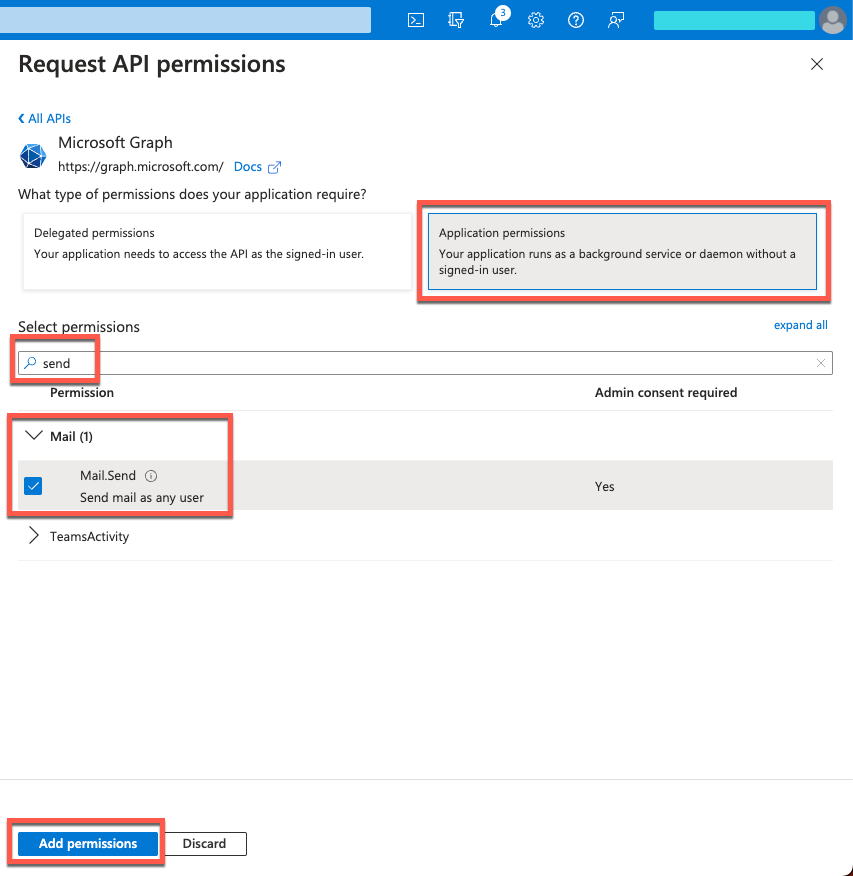The width and height of the screenshot is (853, 876).
Task: Click the help question mark icon
Action: (575, 19)
